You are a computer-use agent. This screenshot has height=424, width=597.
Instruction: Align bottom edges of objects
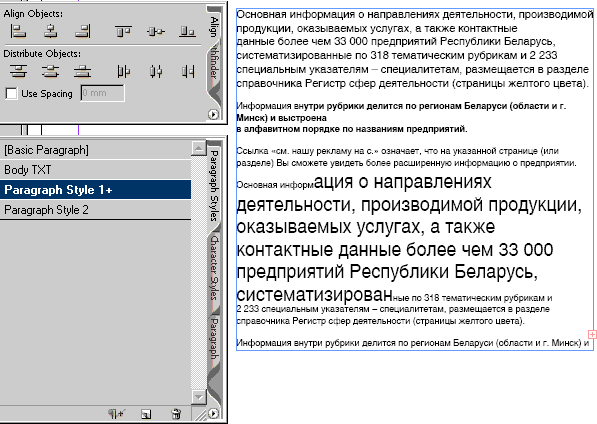187,31
